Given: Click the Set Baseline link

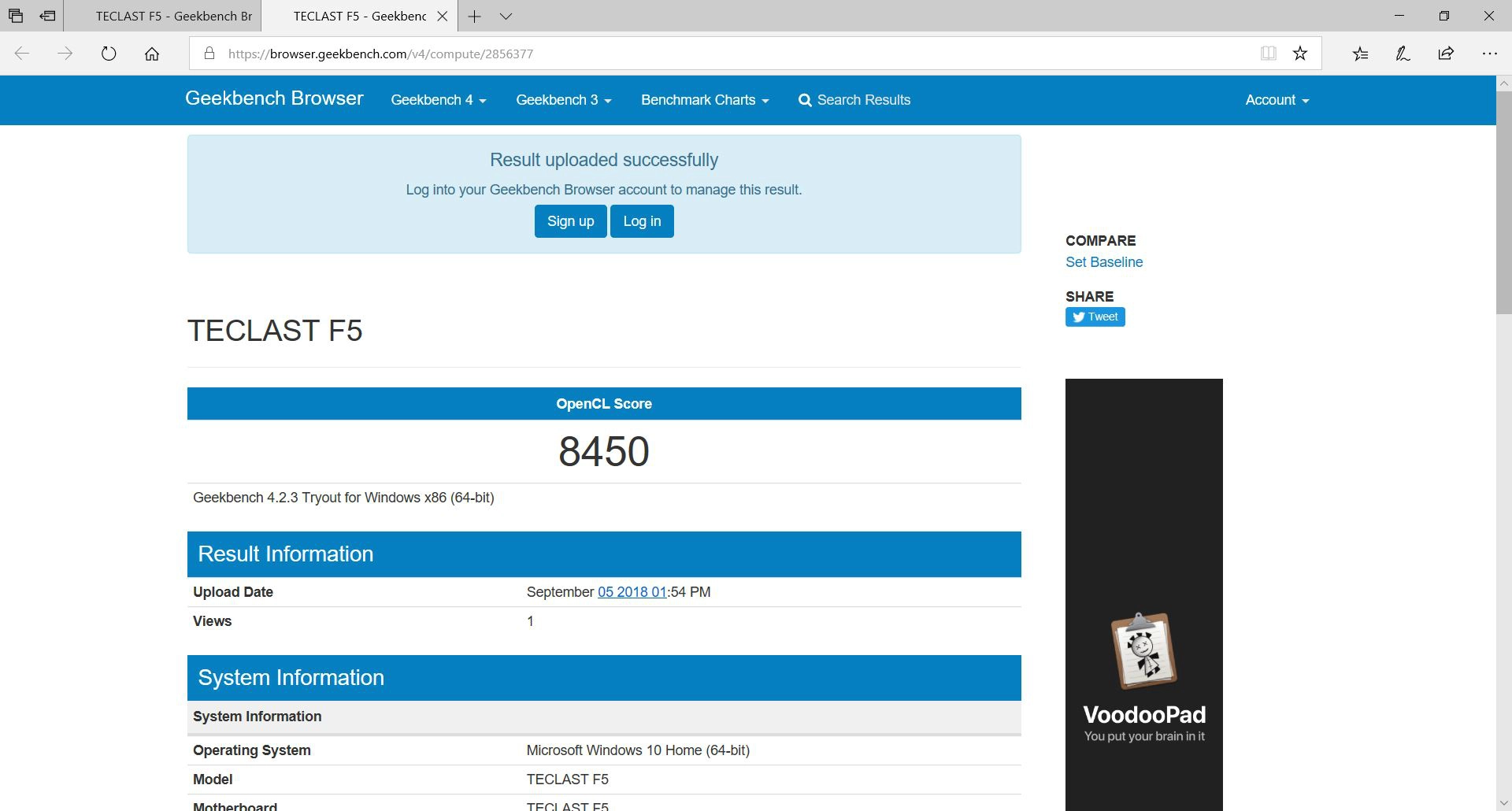Looking at the screenshot, I should (1104, 262).
